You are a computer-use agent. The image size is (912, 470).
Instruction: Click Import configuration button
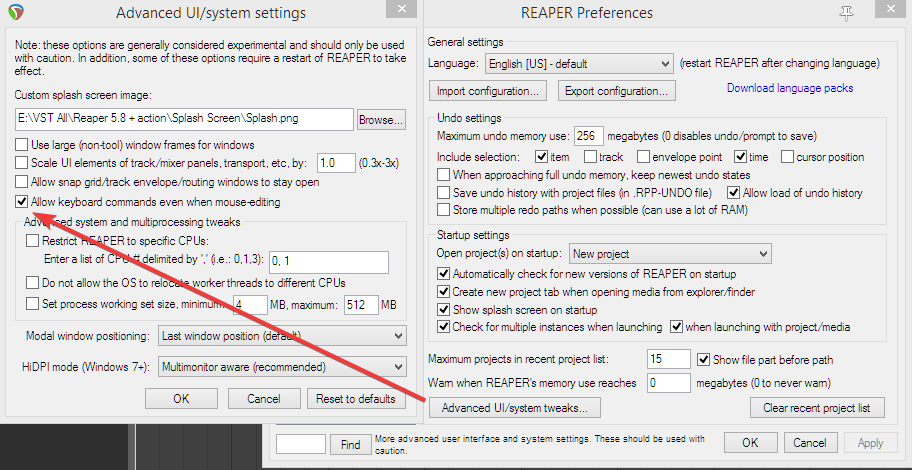point(488,91)
